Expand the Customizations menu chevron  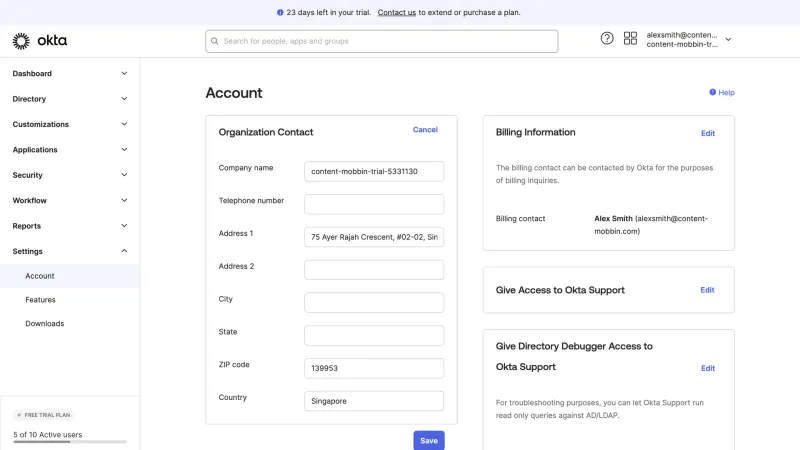click(124, 124)
